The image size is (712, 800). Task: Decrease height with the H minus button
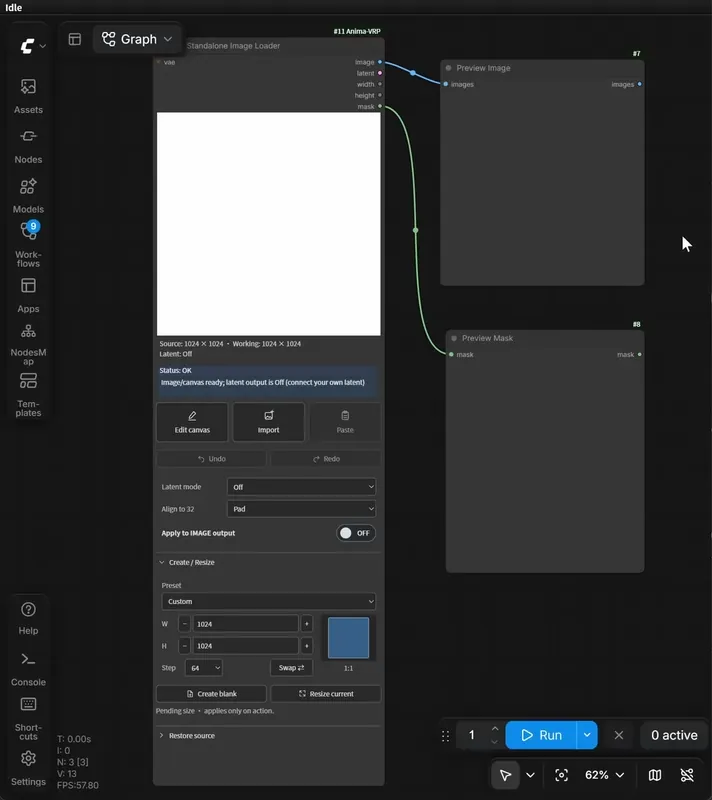(x=185, y=646)
